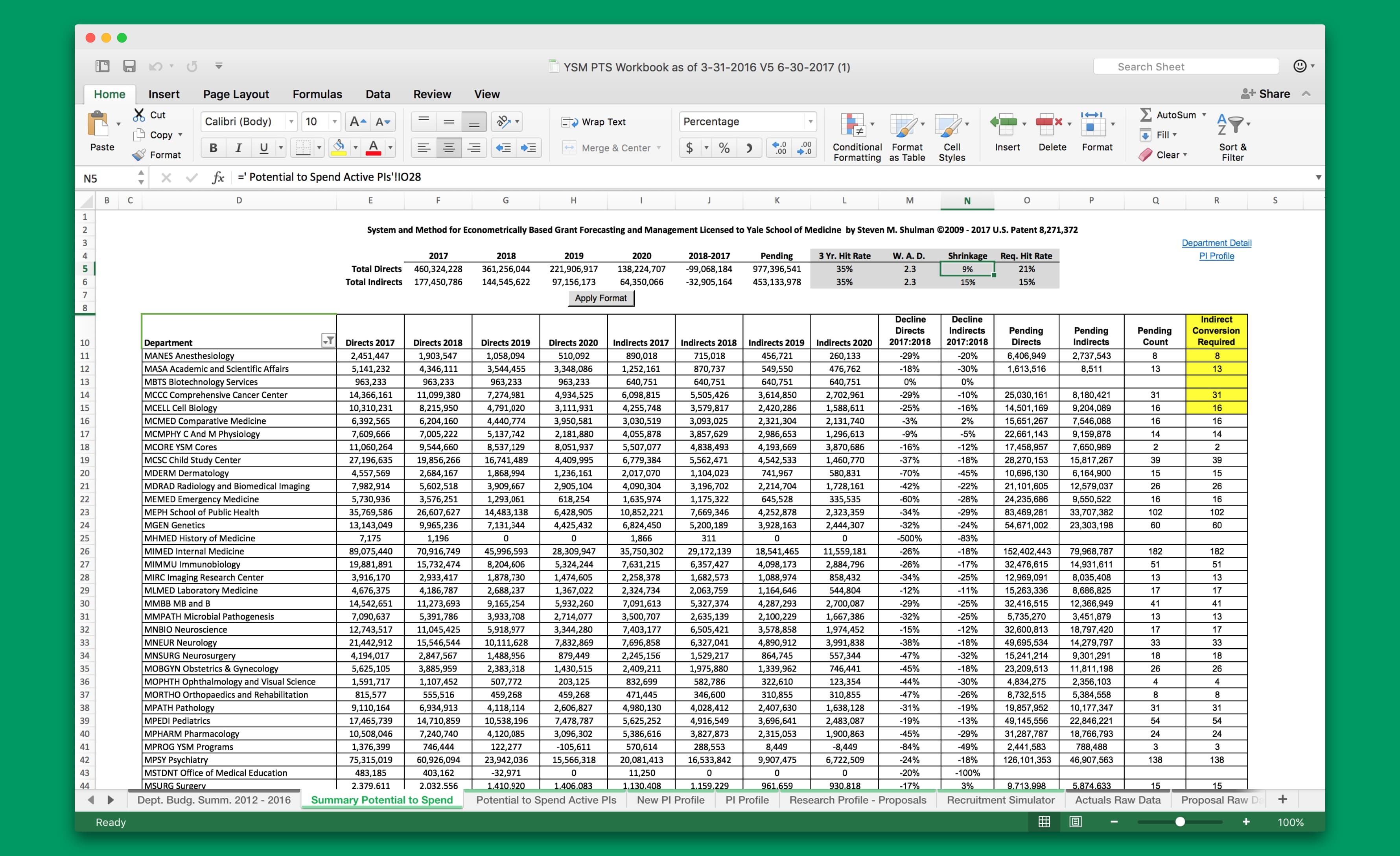The height and width of the screenshot is (856, 1400).
Task: Open the borders dropdown arrow
Action: 319,148
